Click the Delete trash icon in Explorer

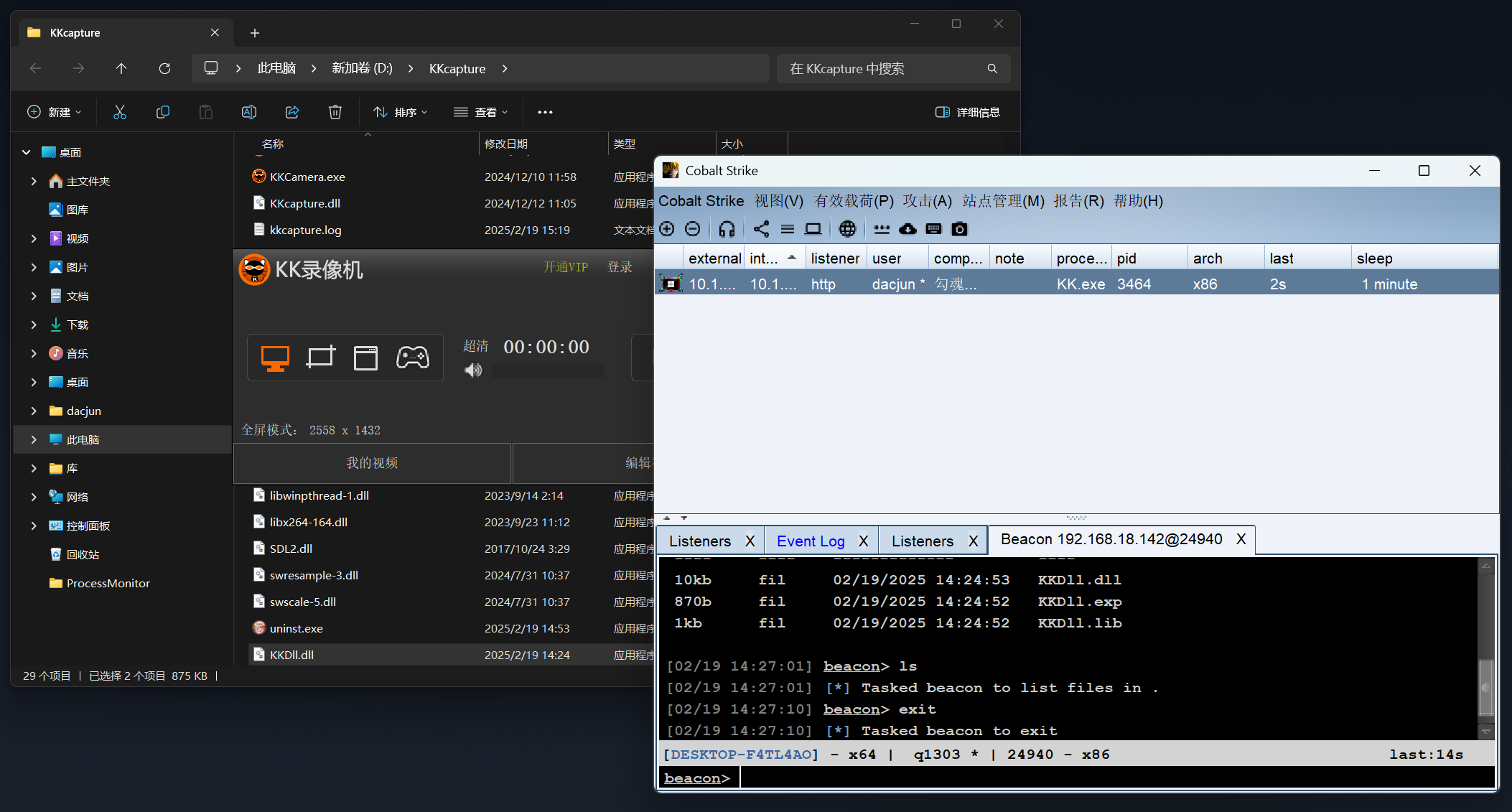click(335, 112)
